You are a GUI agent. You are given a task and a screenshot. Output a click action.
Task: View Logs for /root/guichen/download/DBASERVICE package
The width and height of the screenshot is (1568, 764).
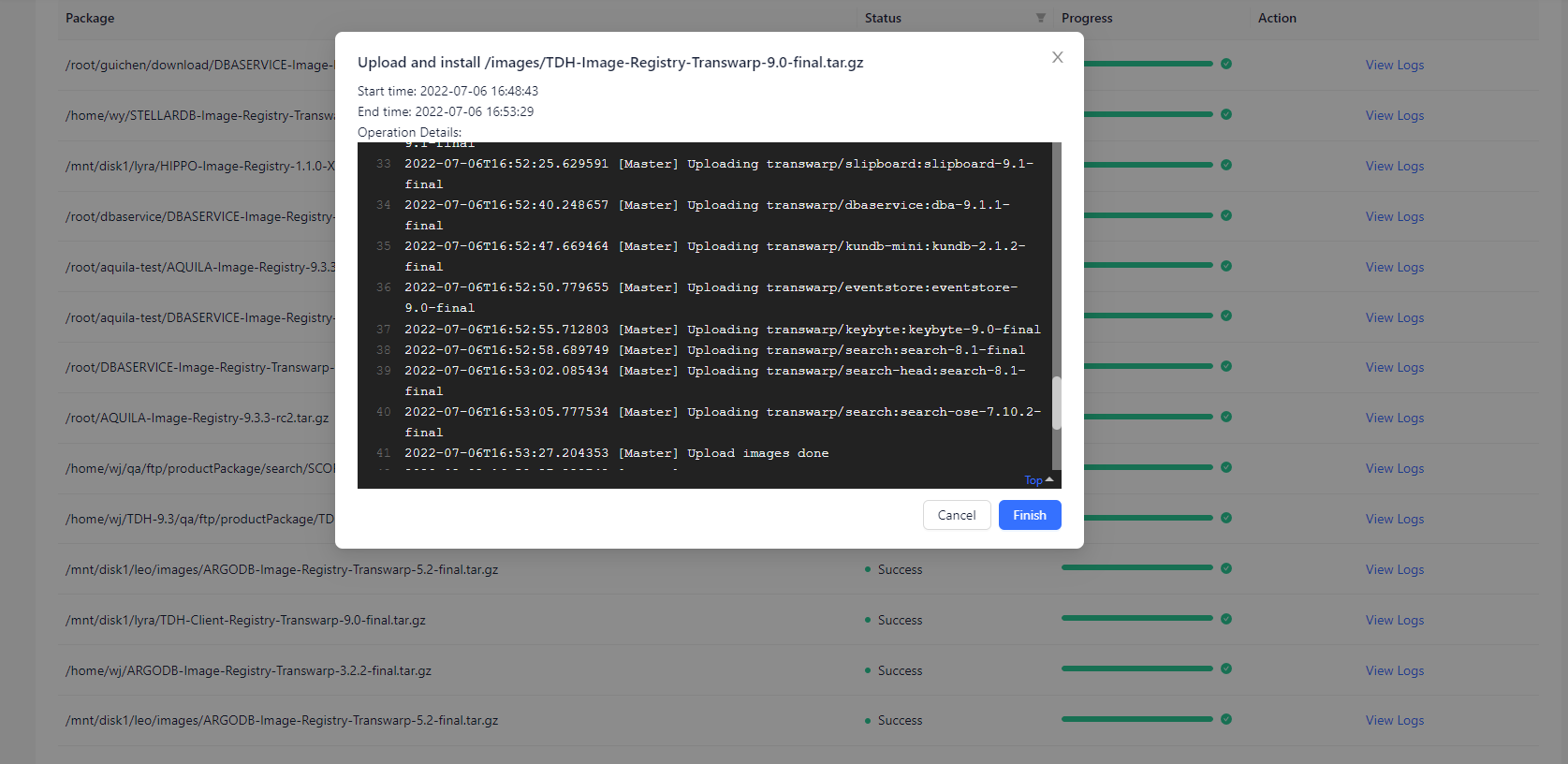tap(1394, 65)
